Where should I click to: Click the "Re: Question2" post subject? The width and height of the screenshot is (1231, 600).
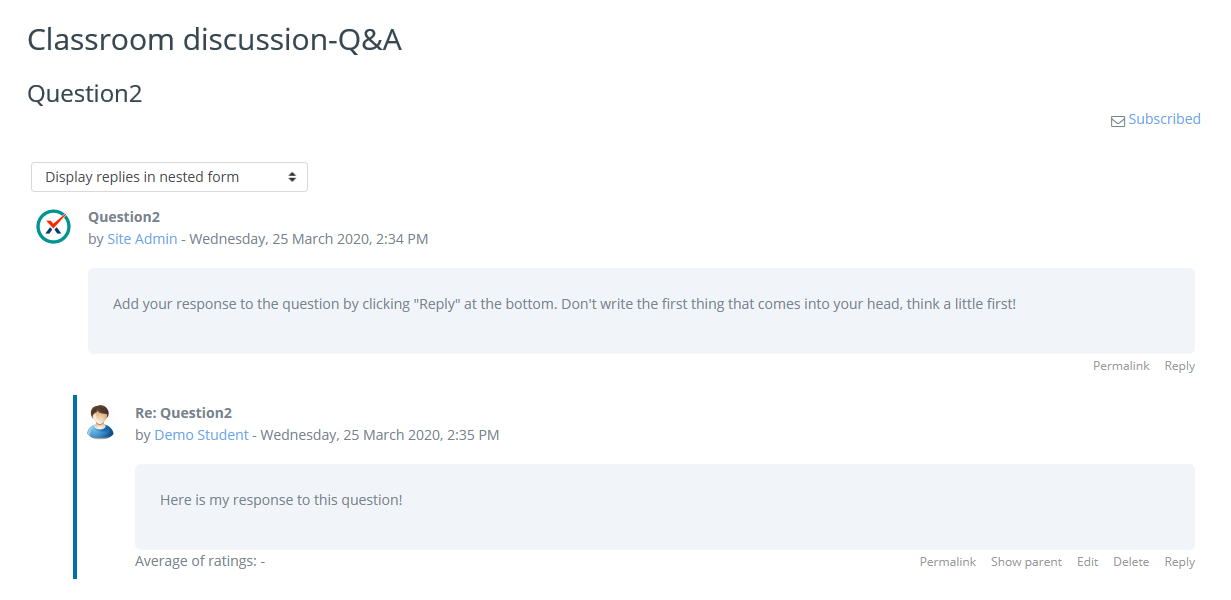(183, 413)
